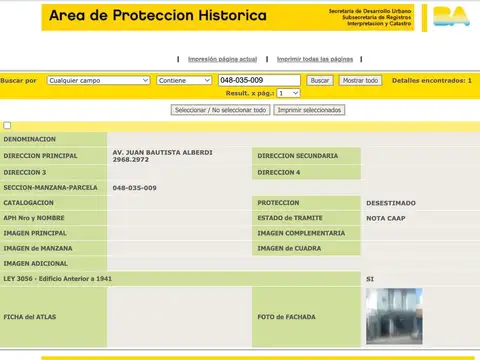
Task: Open the facade photo thumbnail
Action: (x=394, y=316)
